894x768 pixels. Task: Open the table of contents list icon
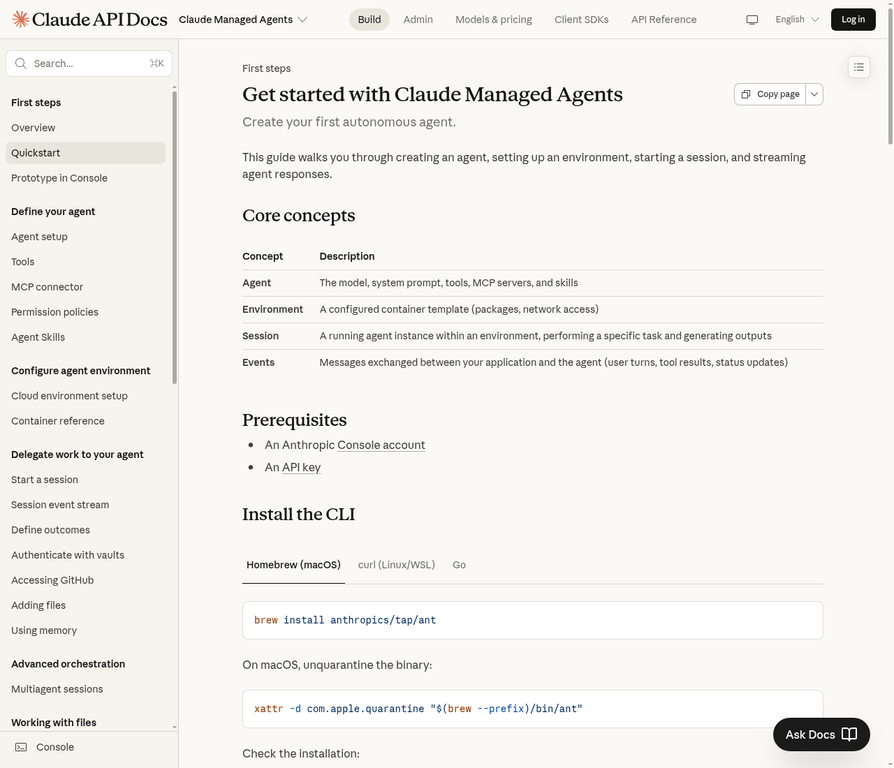[x=859, y=67]
